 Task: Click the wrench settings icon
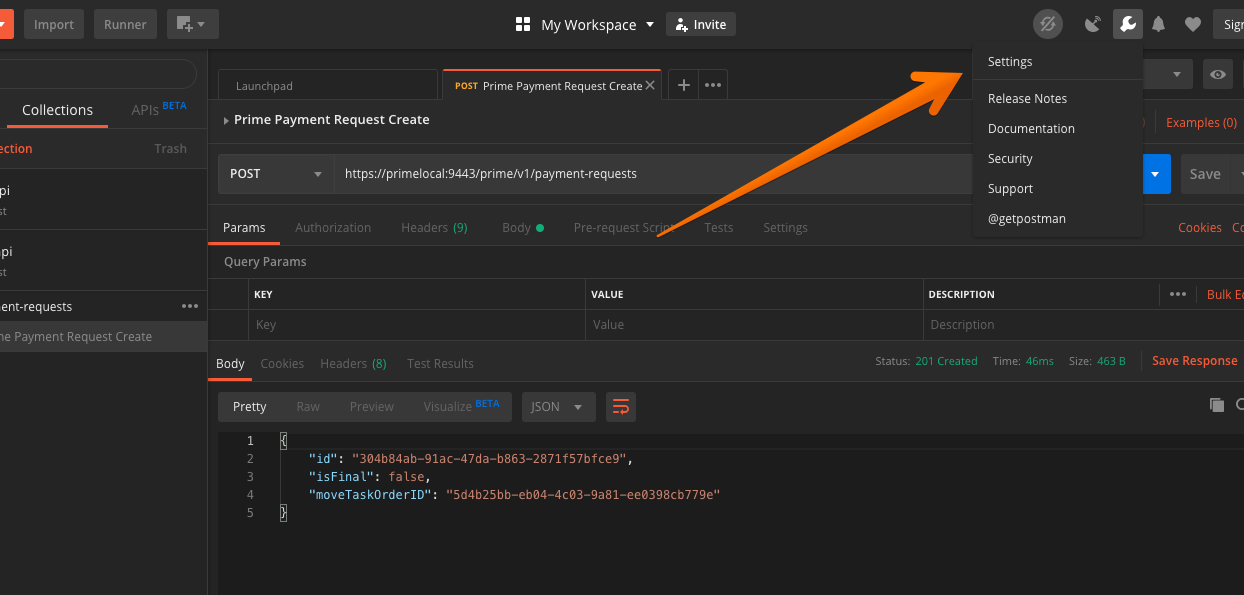pyautogui.click(x=1127, y=24)
